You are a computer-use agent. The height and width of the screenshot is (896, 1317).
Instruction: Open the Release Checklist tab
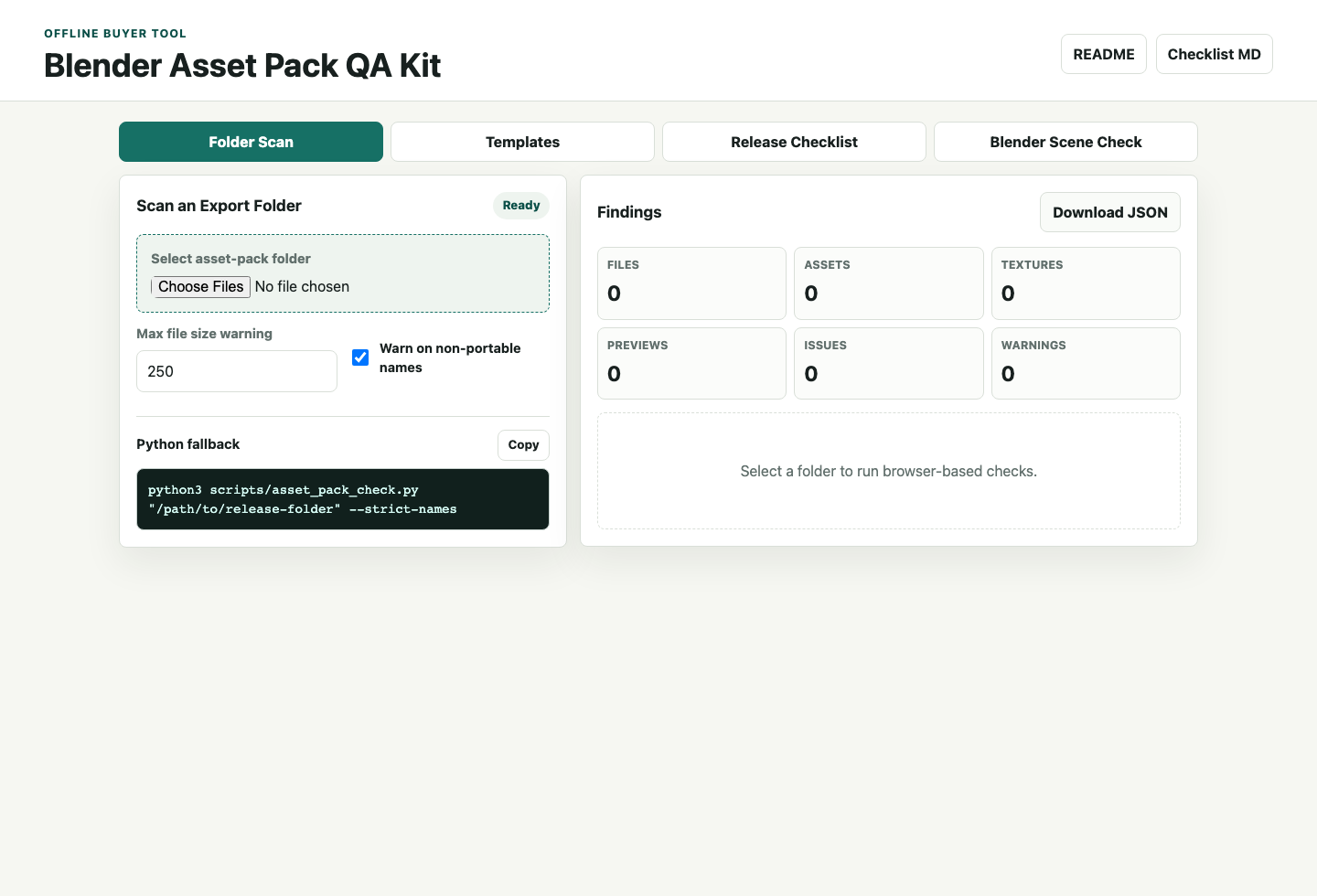794,142
